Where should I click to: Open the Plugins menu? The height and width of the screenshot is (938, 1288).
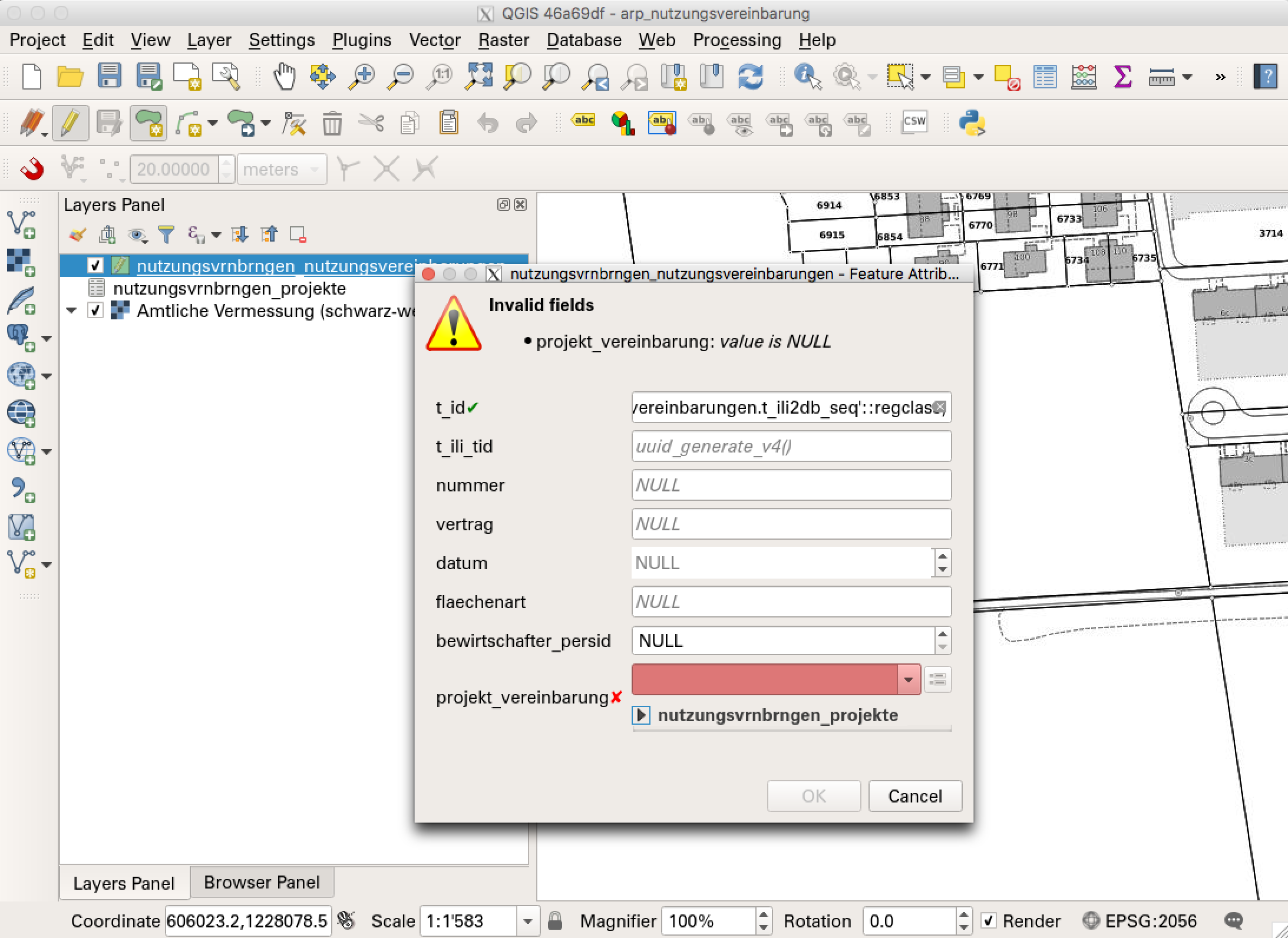[x=362, y=40]
